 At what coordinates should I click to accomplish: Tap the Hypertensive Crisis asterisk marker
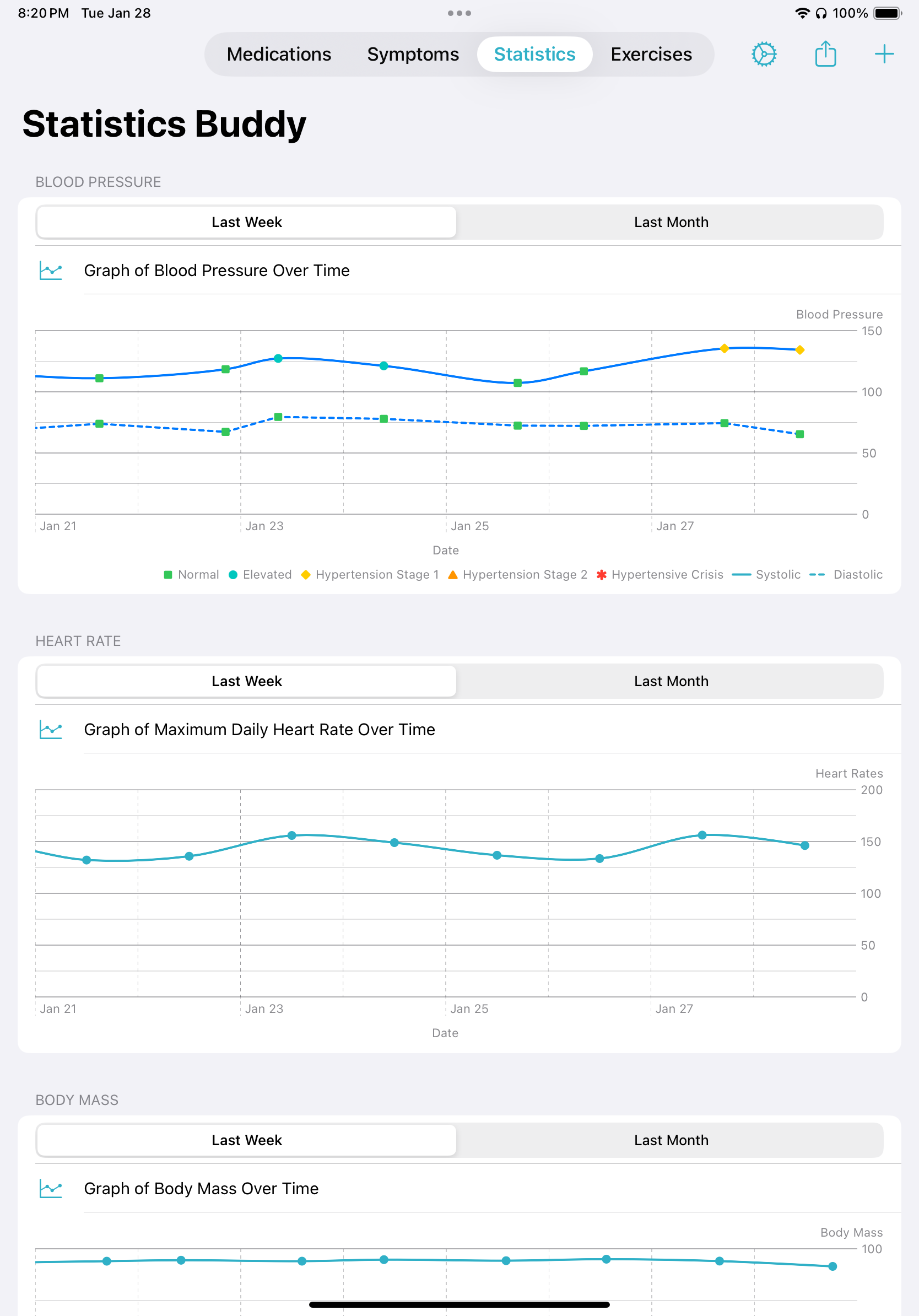click(602, 574)
